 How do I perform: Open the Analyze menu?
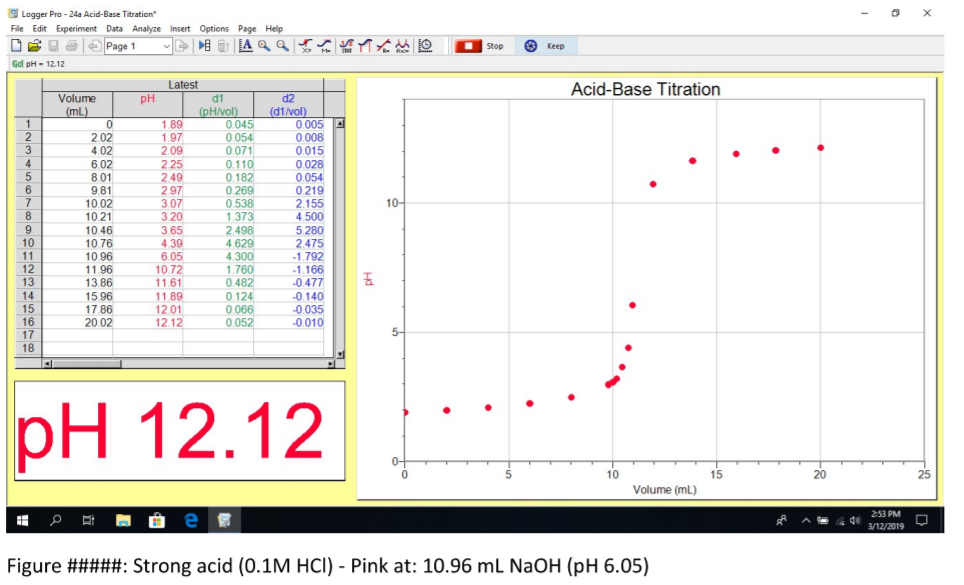click(x=146, y=28)
